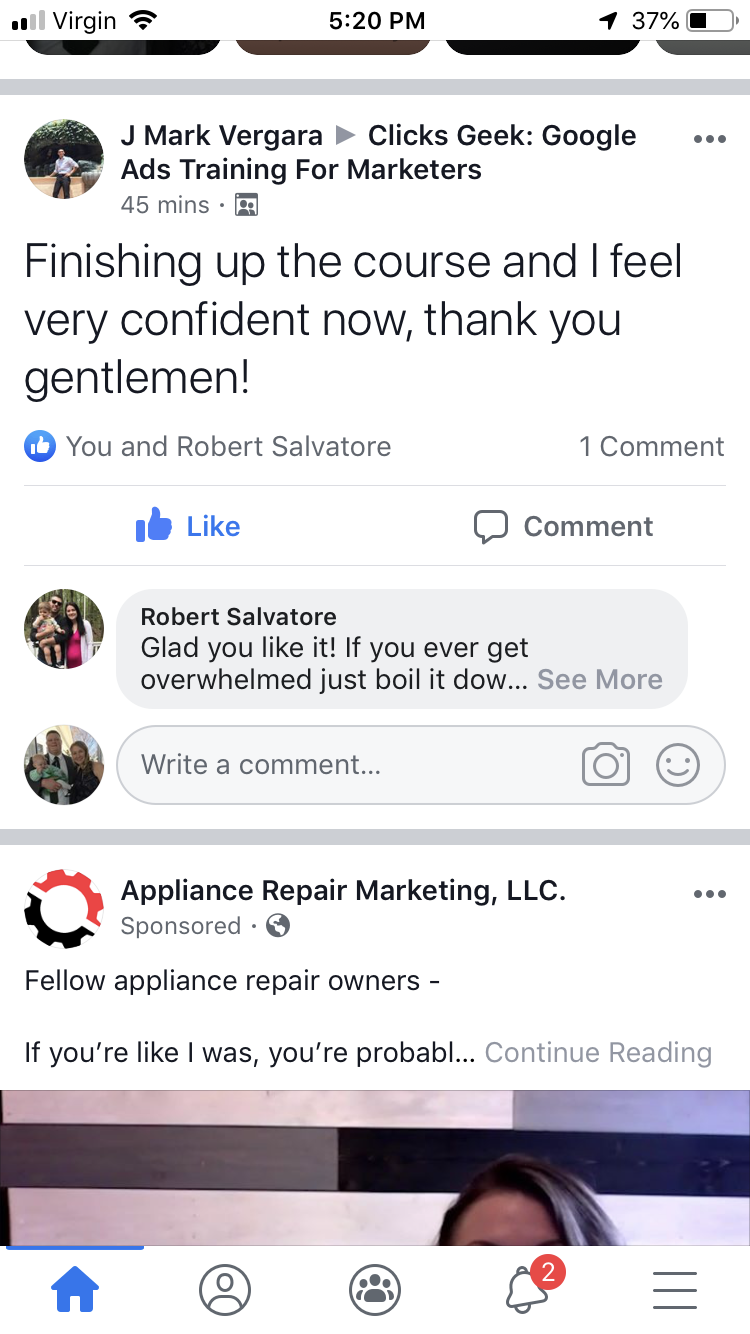Toggle the Like button on Vergara's post
Viewport: 750px width, 1334px height.
(188, 526)
